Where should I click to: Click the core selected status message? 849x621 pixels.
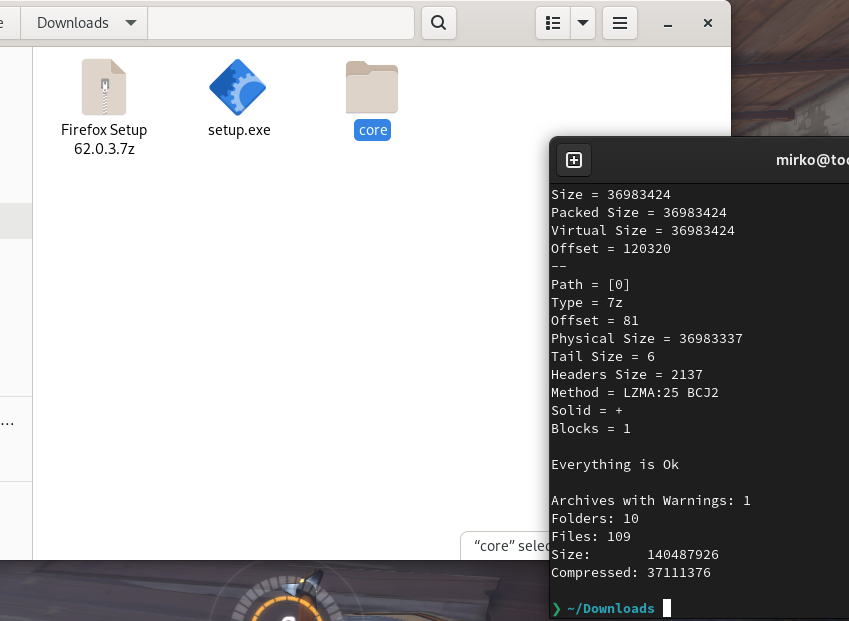tap(505, 545)
